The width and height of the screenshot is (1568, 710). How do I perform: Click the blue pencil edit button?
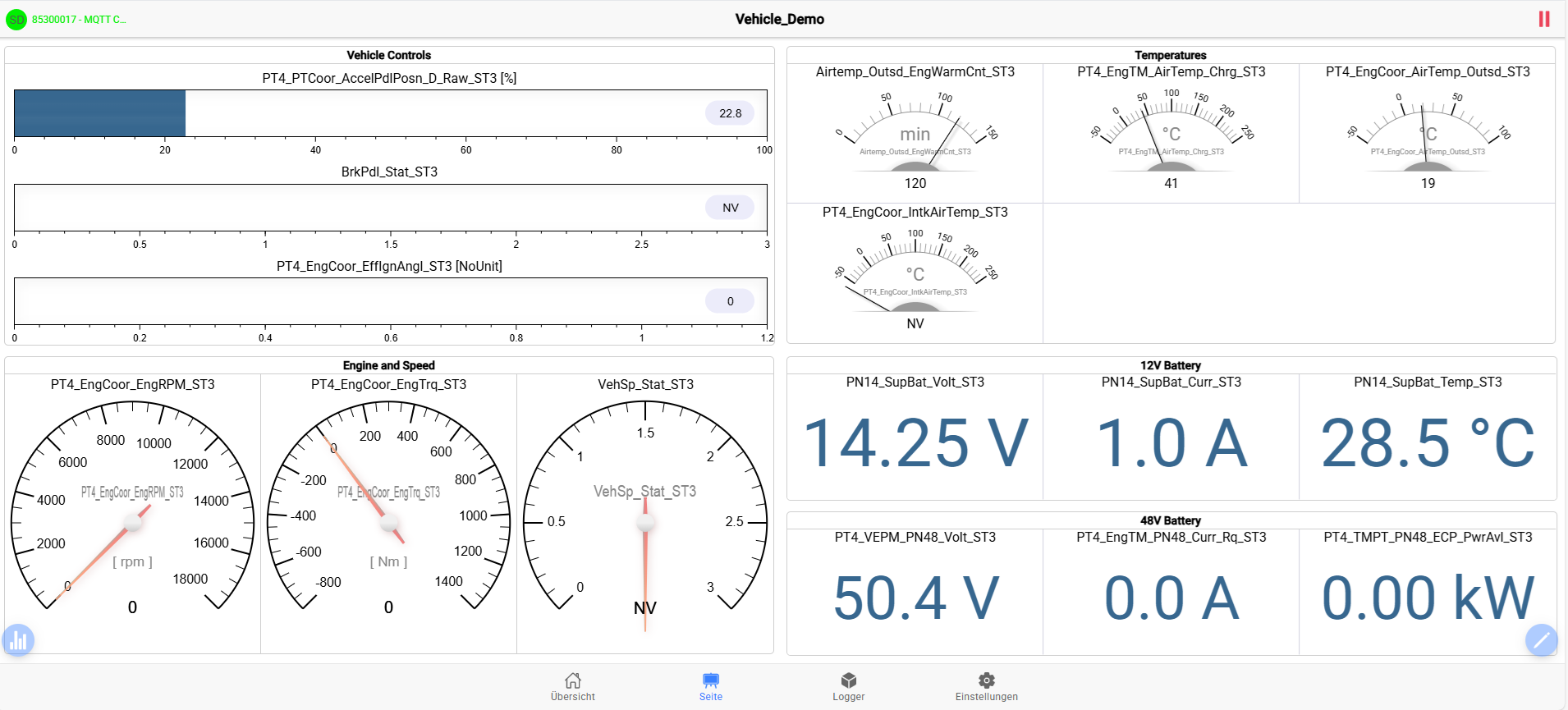click(x=1541, y=640)
